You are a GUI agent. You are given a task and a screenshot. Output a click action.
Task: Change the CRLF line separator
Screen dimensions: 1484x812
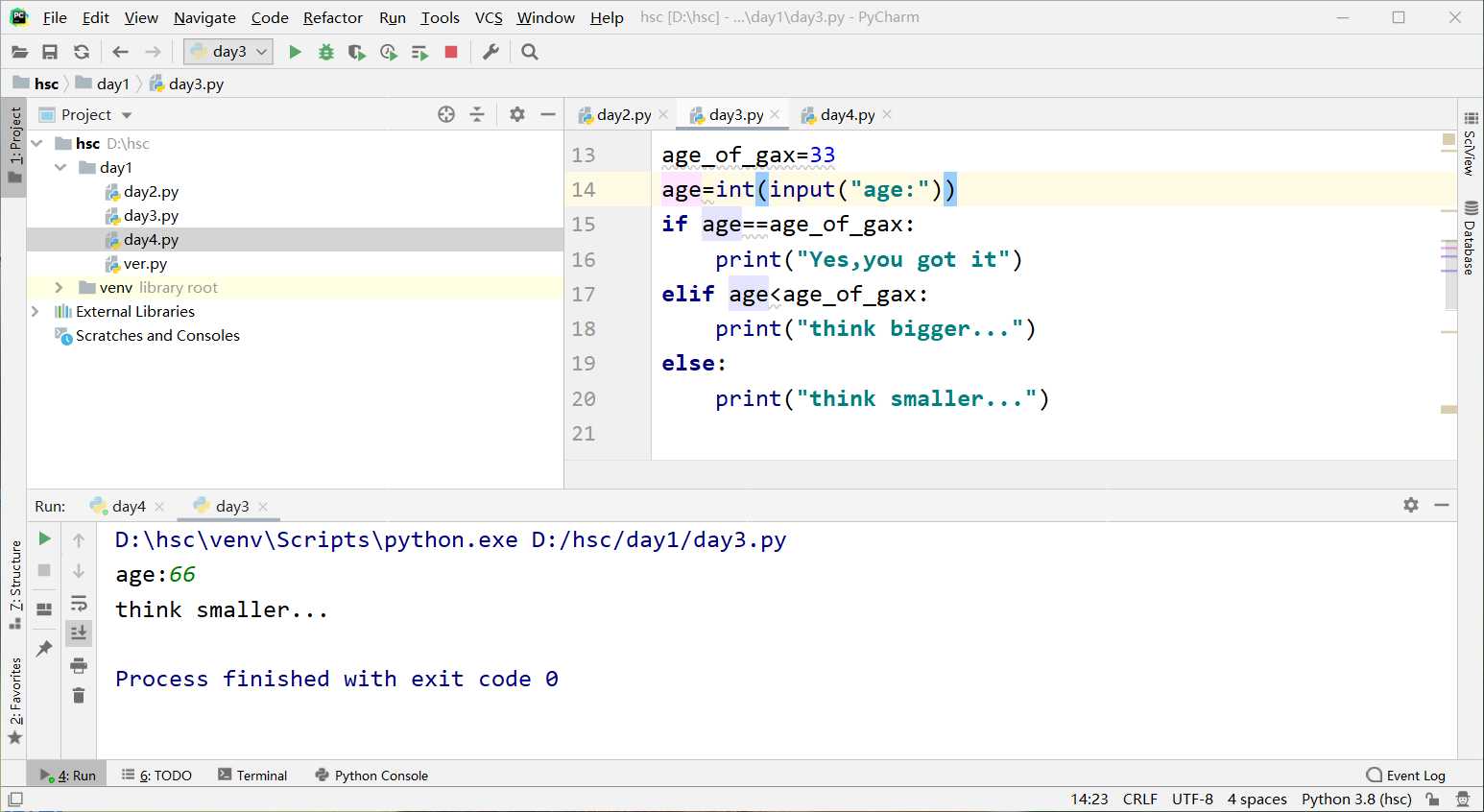[1139, 799]
